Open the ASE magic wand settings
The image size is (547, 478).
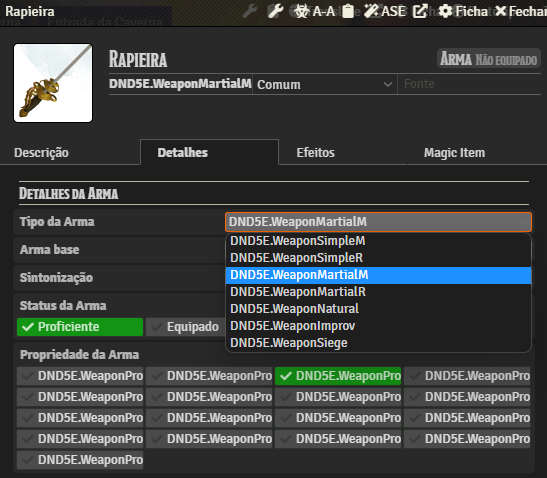pyautogui.click(x=385, y=12)
